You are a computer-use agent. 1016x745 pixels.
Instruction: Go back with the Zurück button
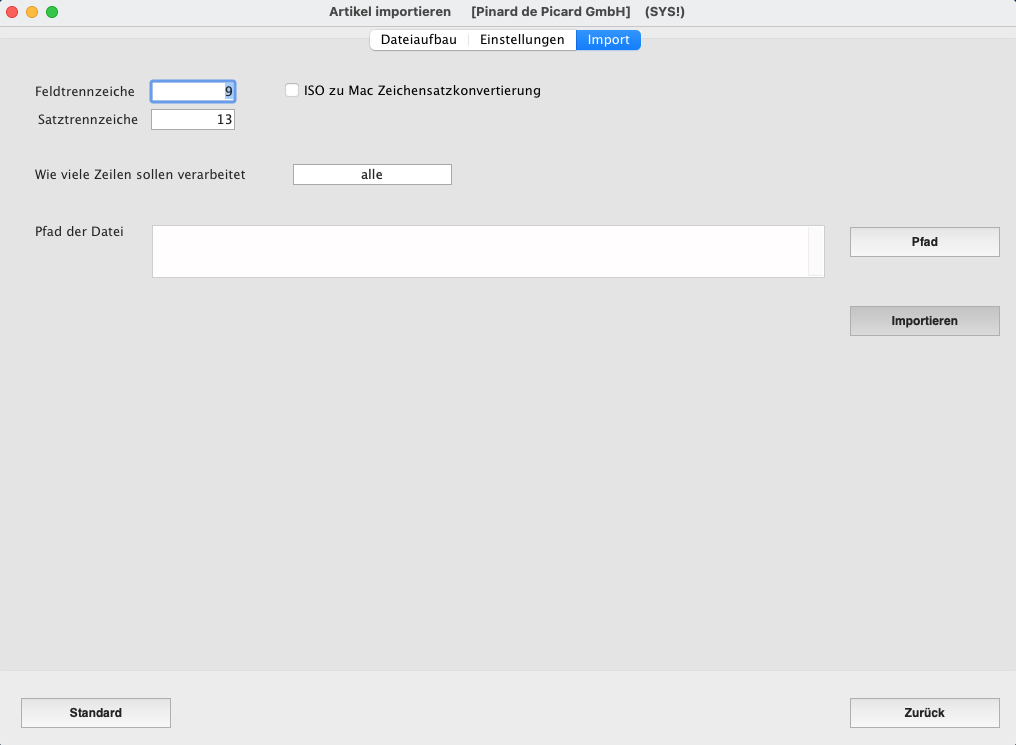pyautogui.click(x=924, y=713)
